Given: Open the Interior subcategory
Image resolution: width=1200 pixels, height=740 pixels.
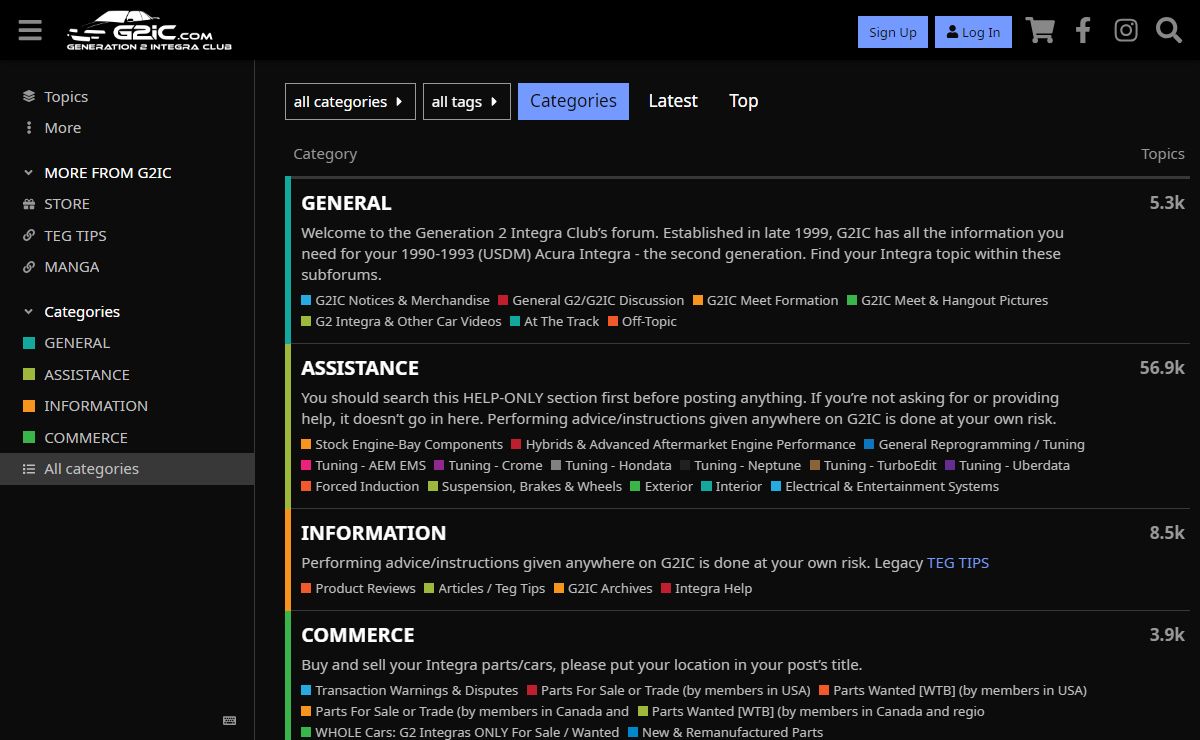Looking at the screenshot, I should [x=732, y=486].
